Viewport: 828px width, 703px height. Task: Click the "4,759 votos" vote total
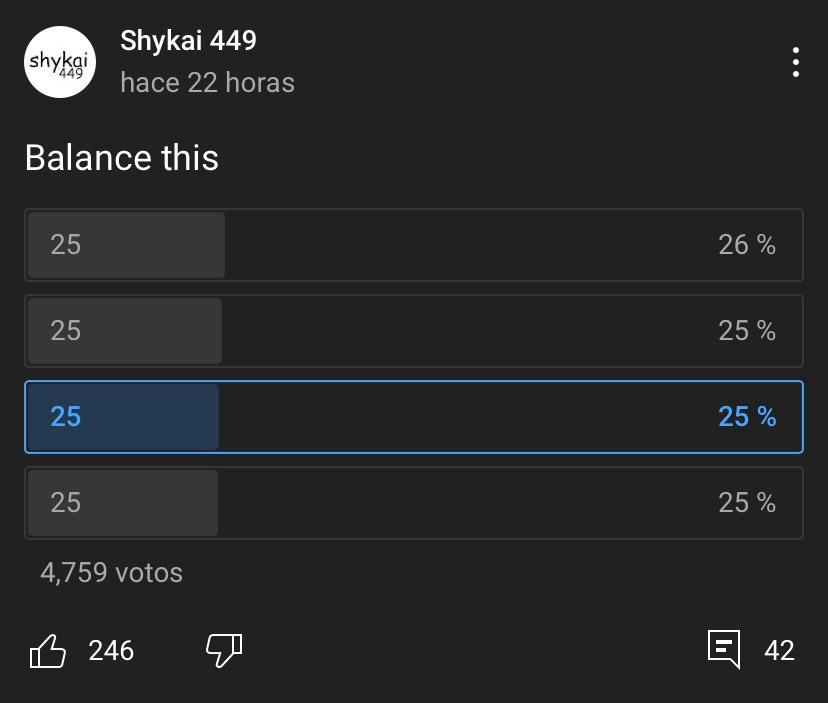[111, 573]
